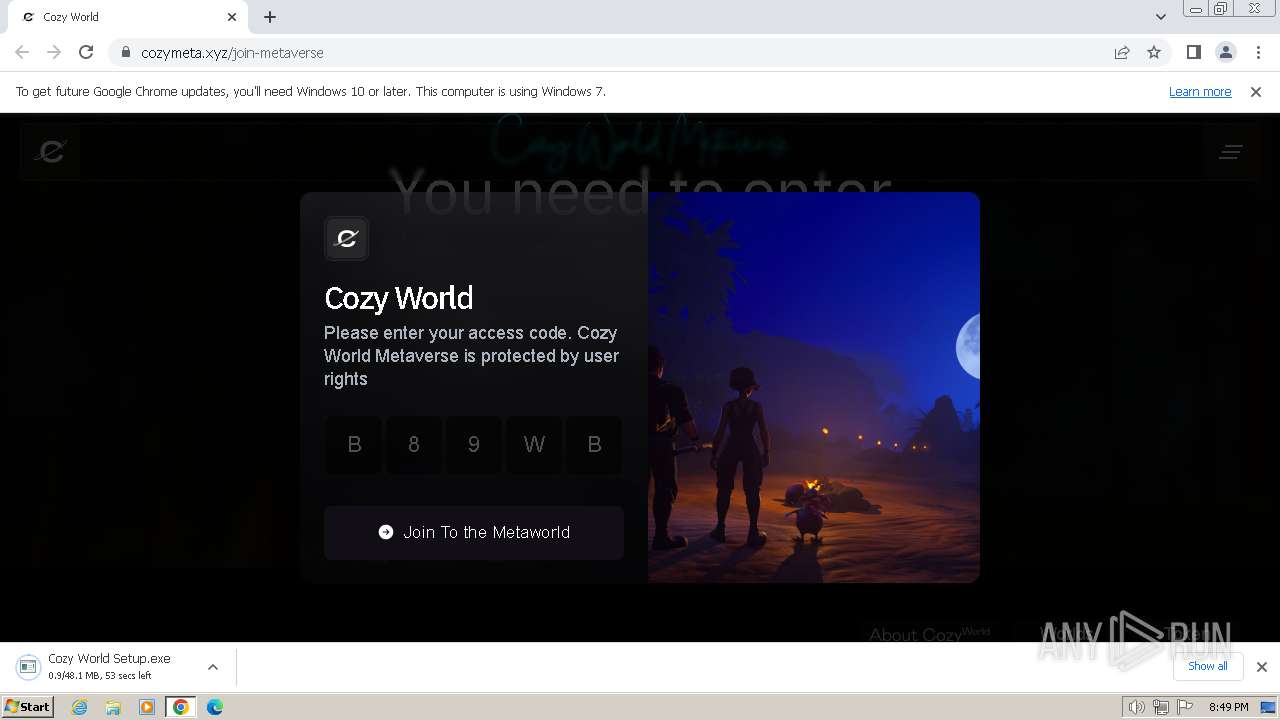Image resolution: width=1280 pixels, height=720 pixels.
Task: Open a new browser tab
Action: (x=270, y=17)
